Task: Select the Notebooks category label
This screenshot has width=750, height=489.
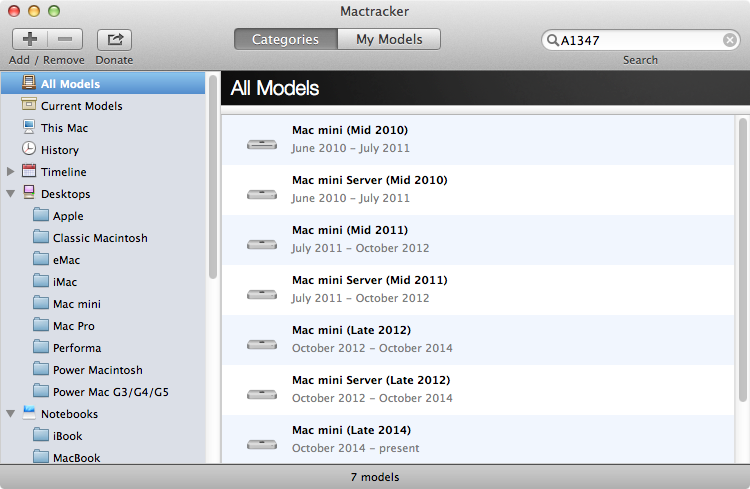Action: click(x=69, y=414)
